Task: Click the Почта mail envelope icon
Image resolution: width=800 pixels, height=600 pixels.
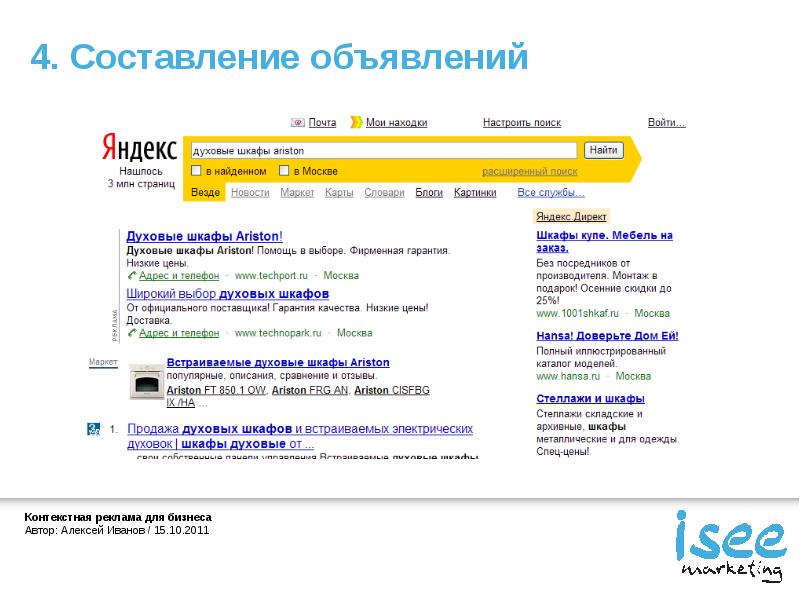Action: (x=297, y=123)
